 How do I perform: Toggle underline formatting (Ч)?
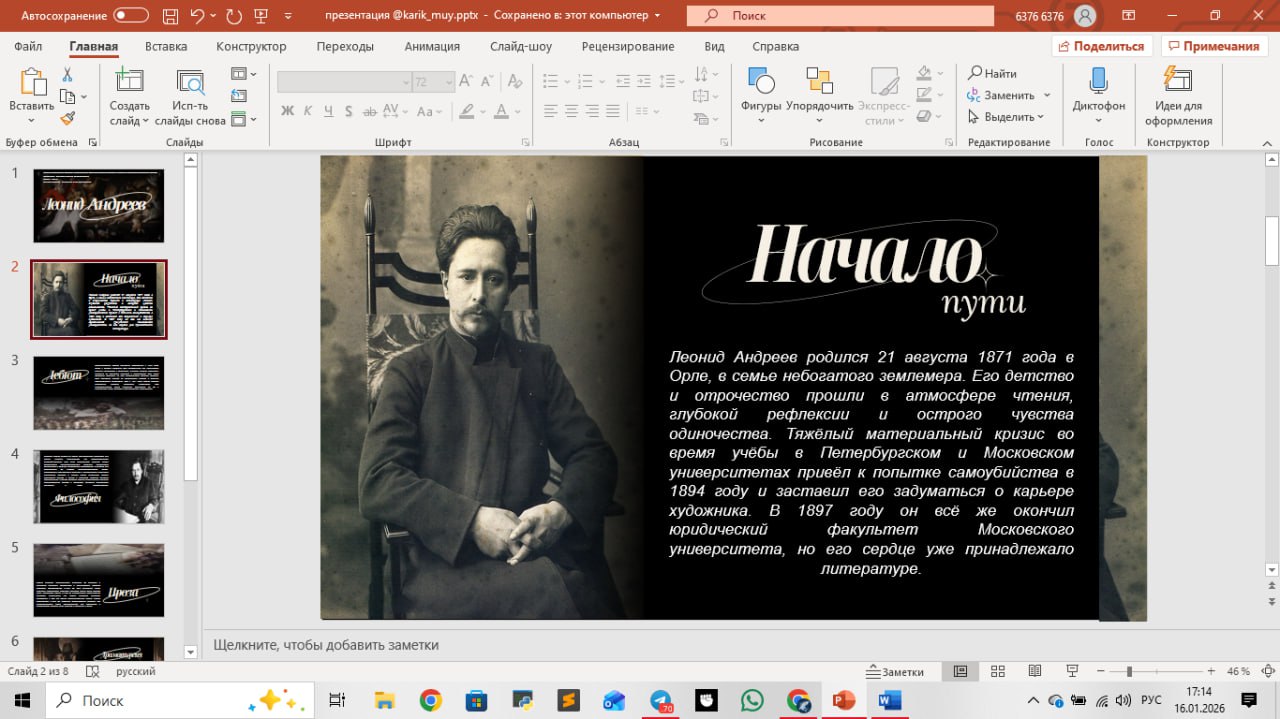click(x=328, y=111)
